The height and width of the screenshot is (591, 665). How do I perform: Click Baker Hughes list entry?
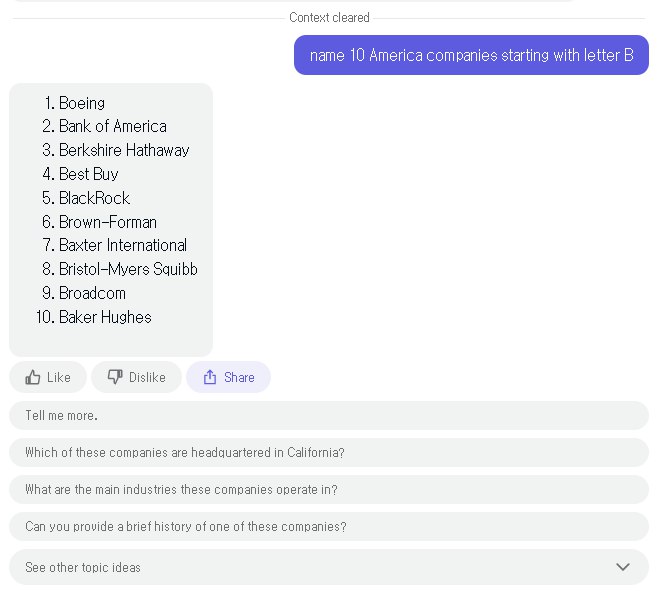(x=105, y=317)
